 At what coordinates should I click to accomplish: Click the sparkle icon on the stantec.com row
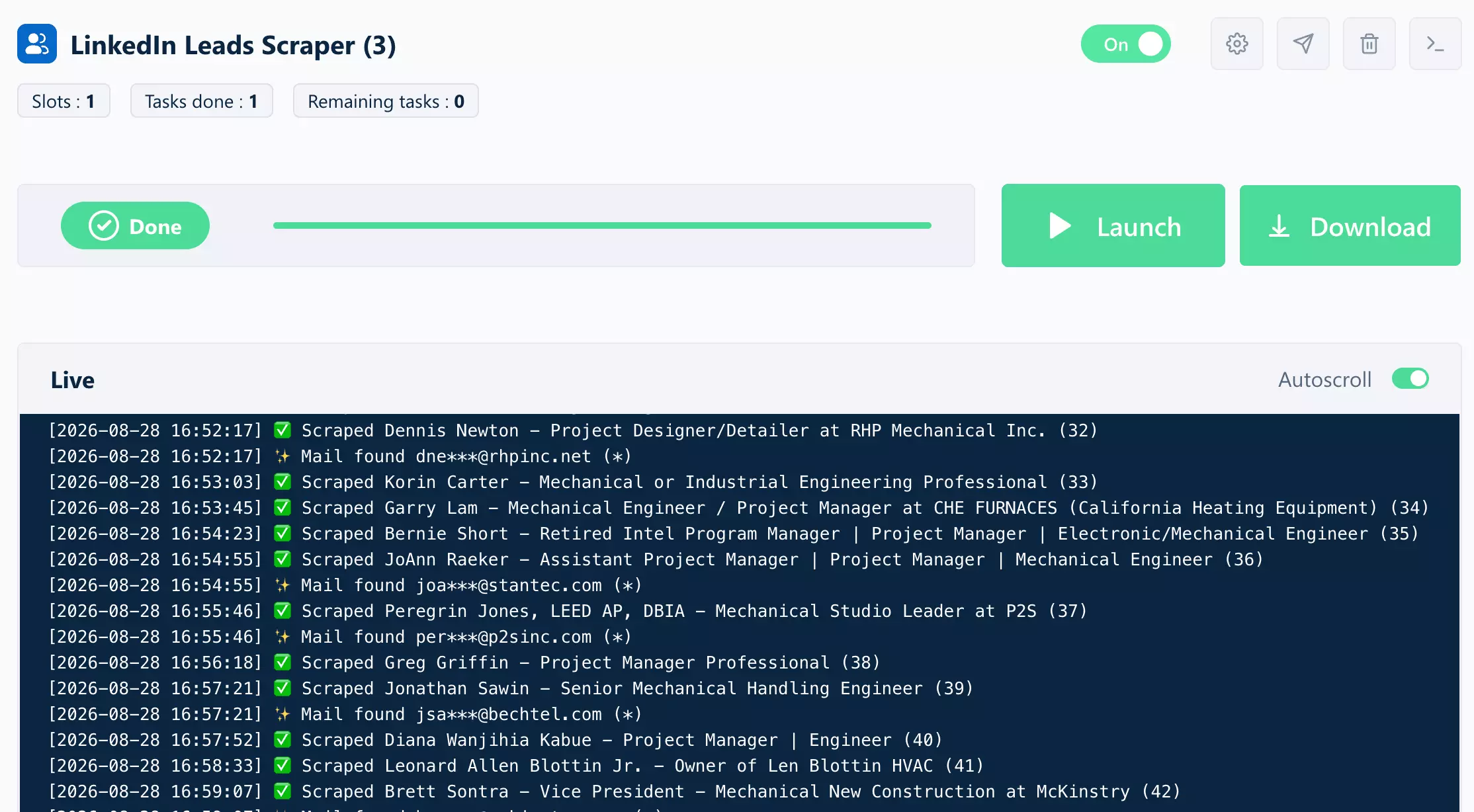(x=282, y=585)
